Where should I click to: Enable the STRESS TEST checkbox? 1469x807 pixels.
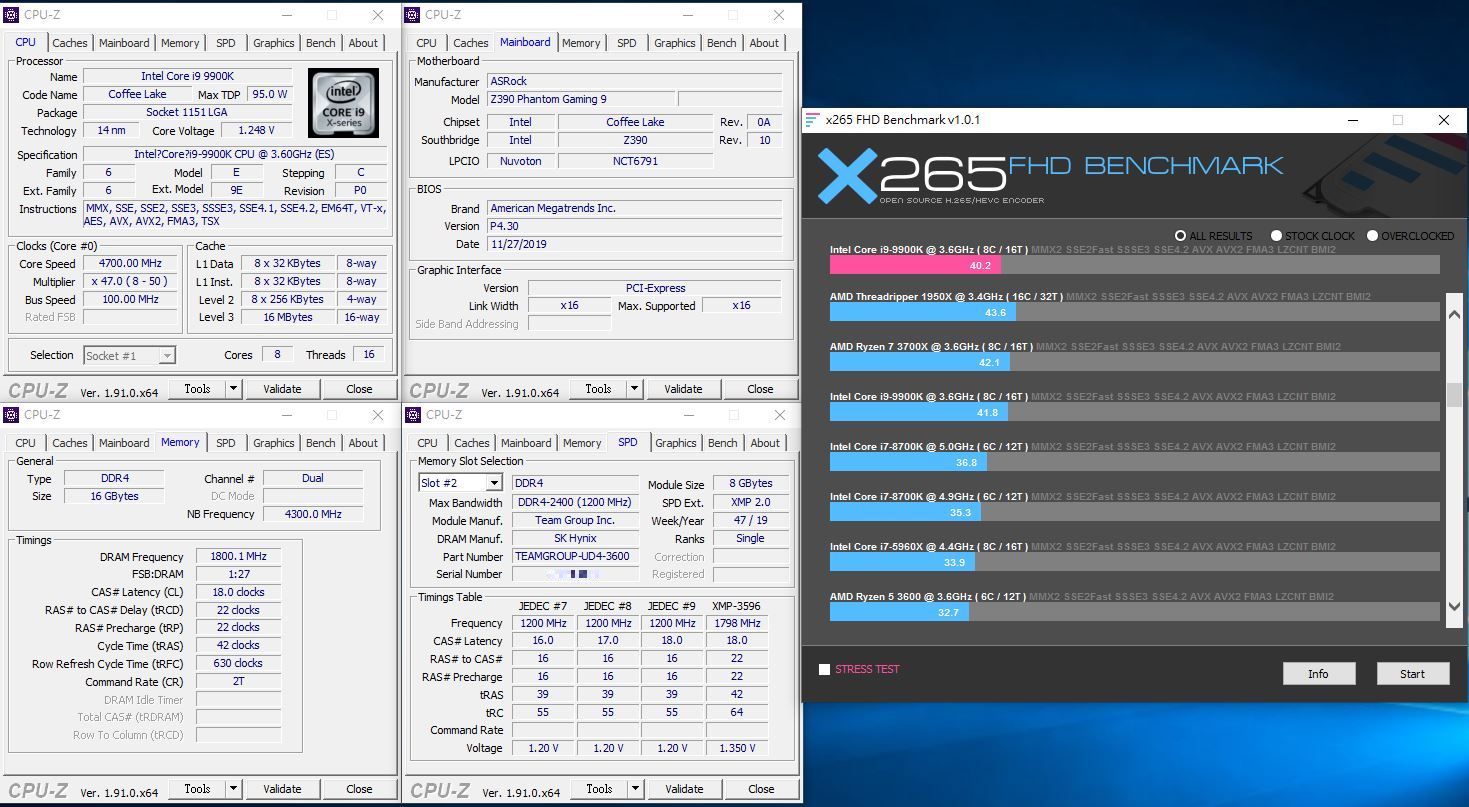[824, 669]
